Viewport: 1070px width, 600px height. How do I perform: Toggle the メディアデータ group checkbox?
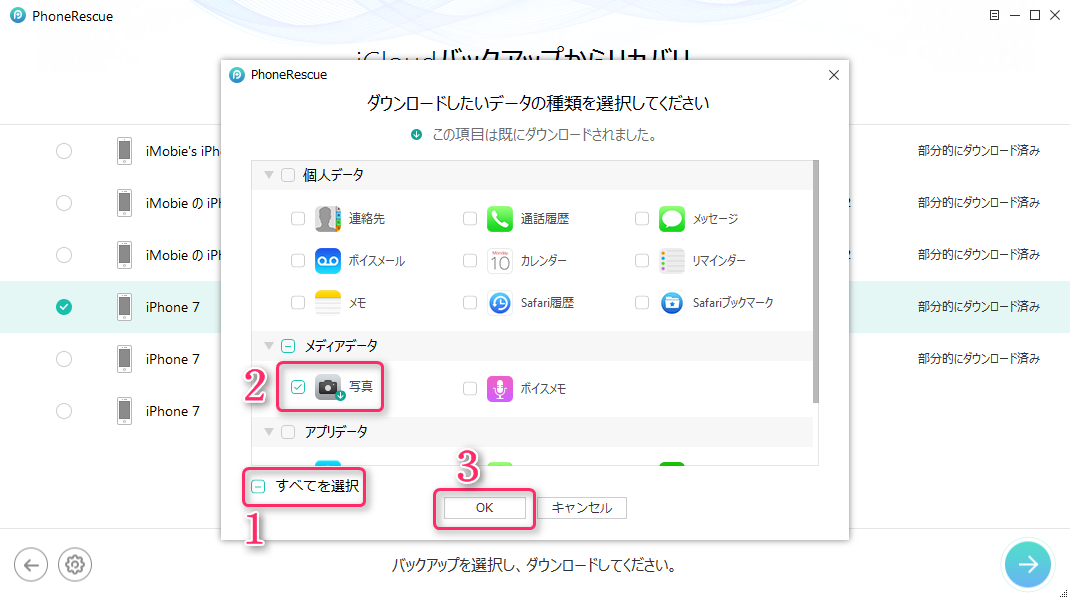[288, 346]
